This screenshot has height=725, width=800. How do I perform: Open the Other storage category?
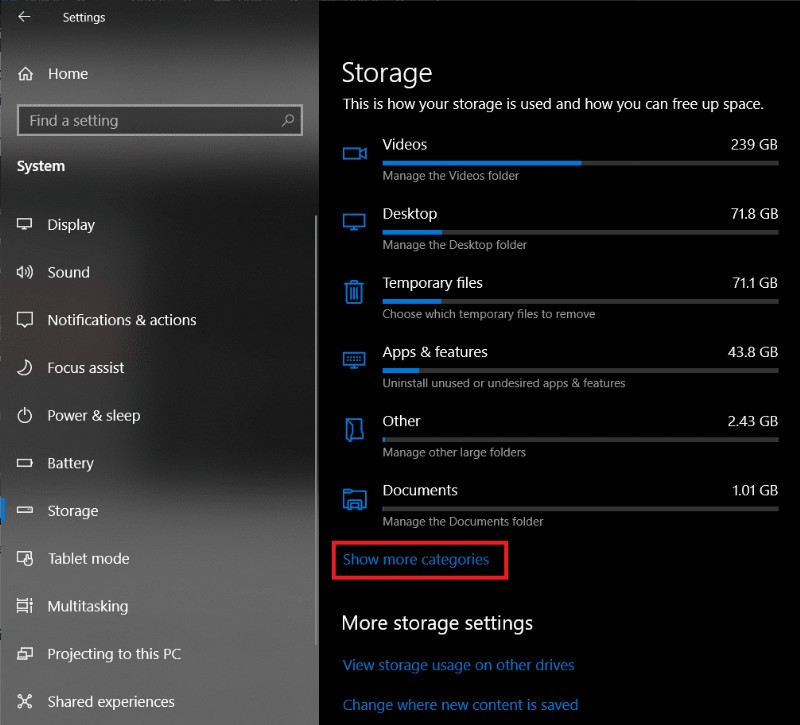pyautogui.click(x=560, y=436)
